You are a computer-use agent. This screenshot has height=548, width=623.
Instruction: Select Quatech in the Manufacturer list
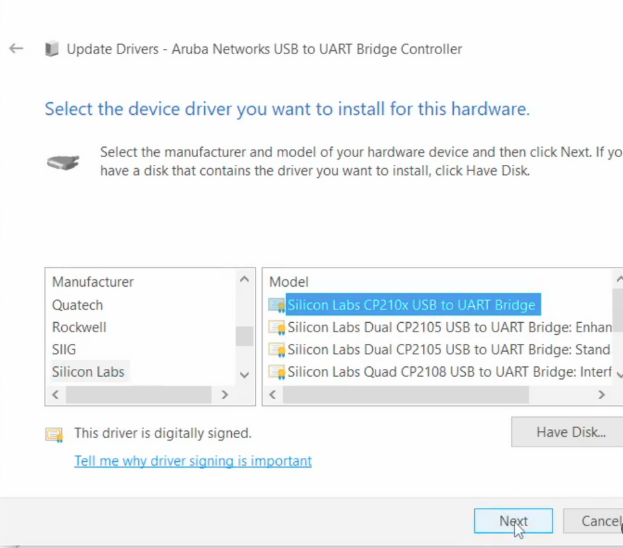tap(78, 305)
